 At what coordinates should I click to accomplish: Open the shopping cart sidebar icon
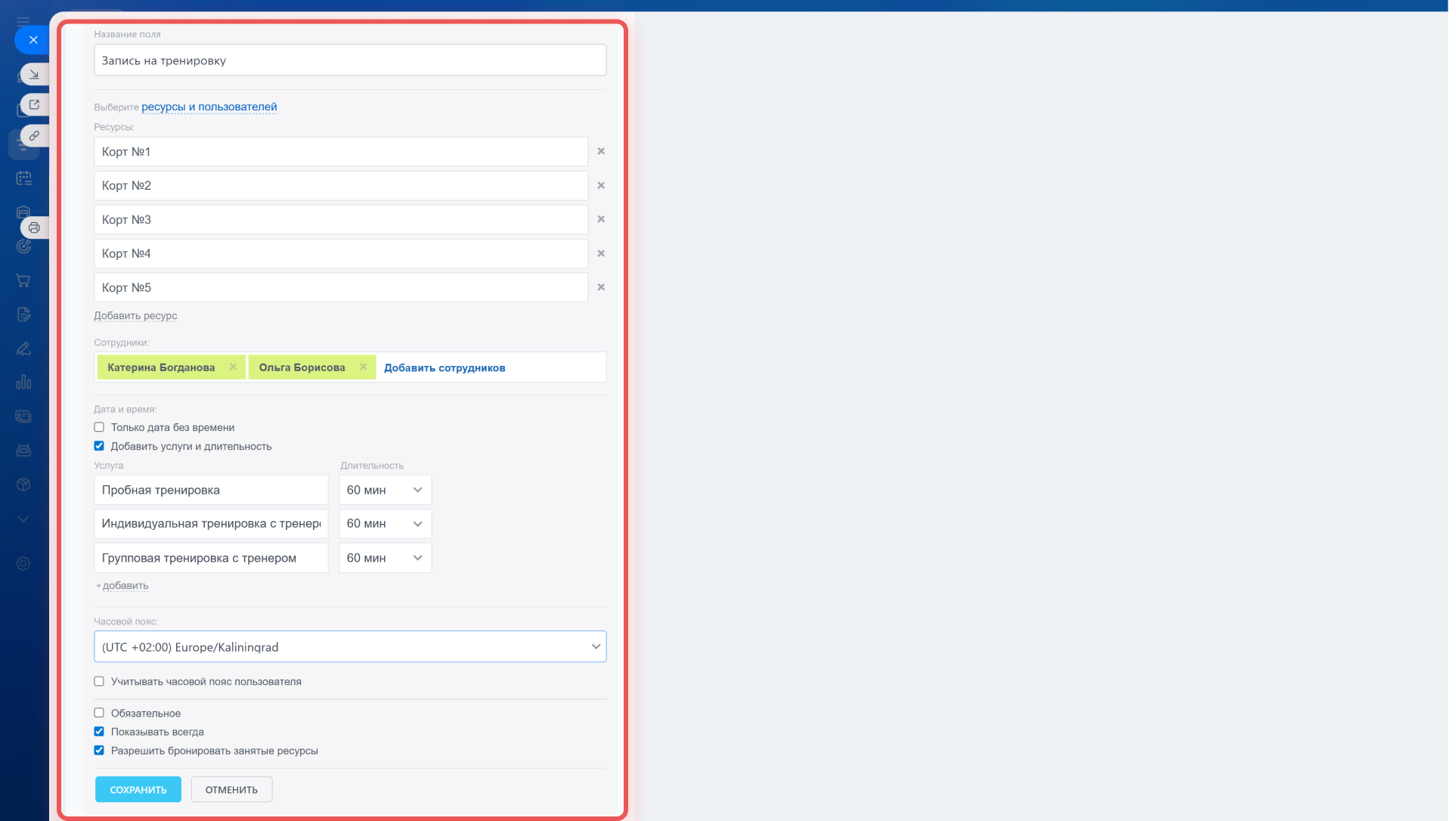click(23, 280)
